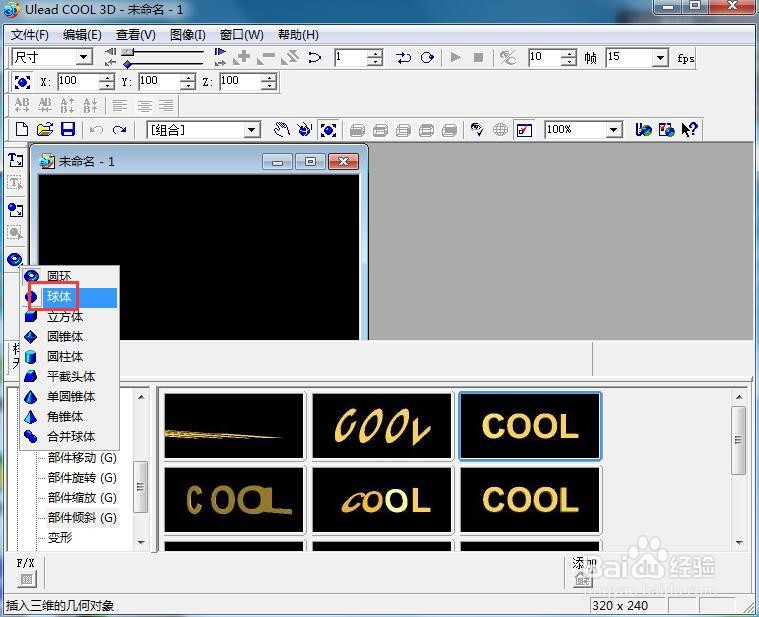Click the Ulead website globe icon

(x=643, y=130)
